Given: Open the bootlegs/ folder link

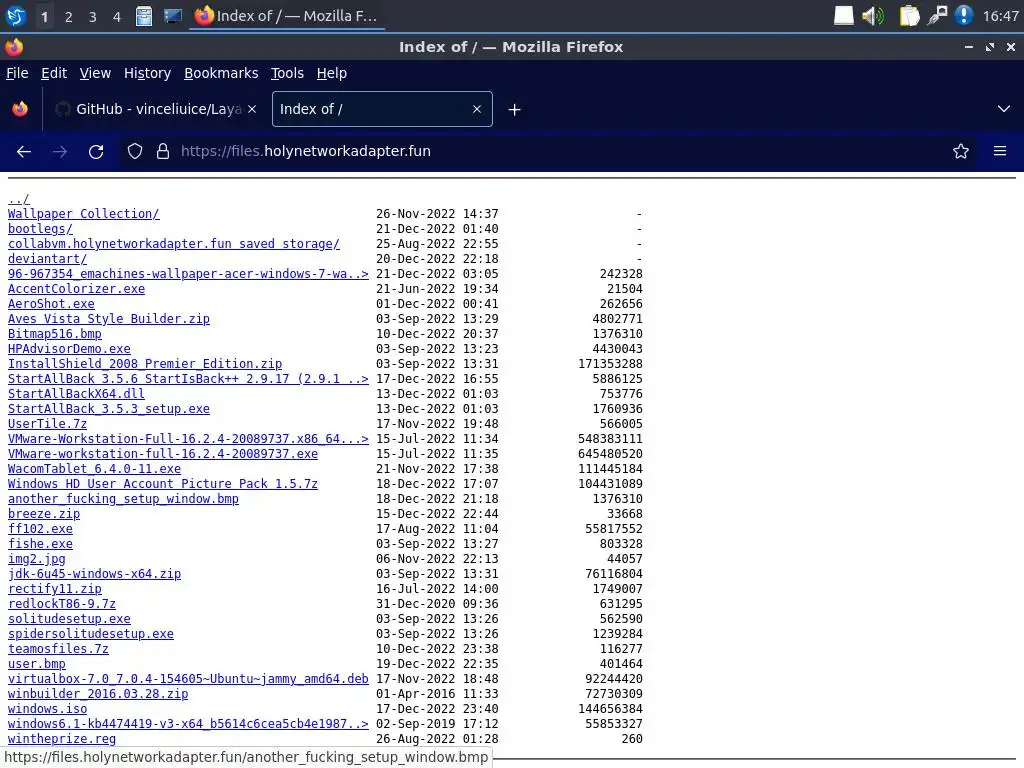Looking at the screenshot, I should 40,229.
